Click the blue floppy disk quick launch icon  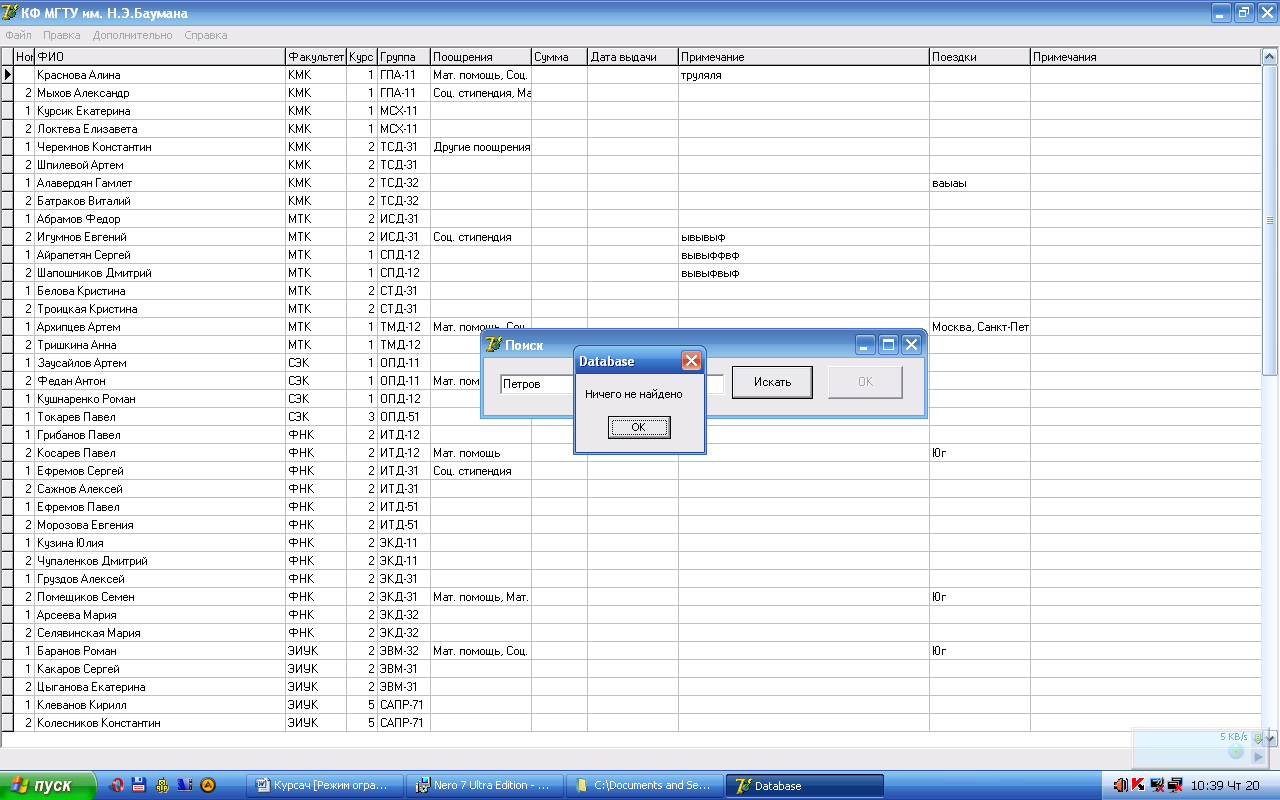point(139,785)
